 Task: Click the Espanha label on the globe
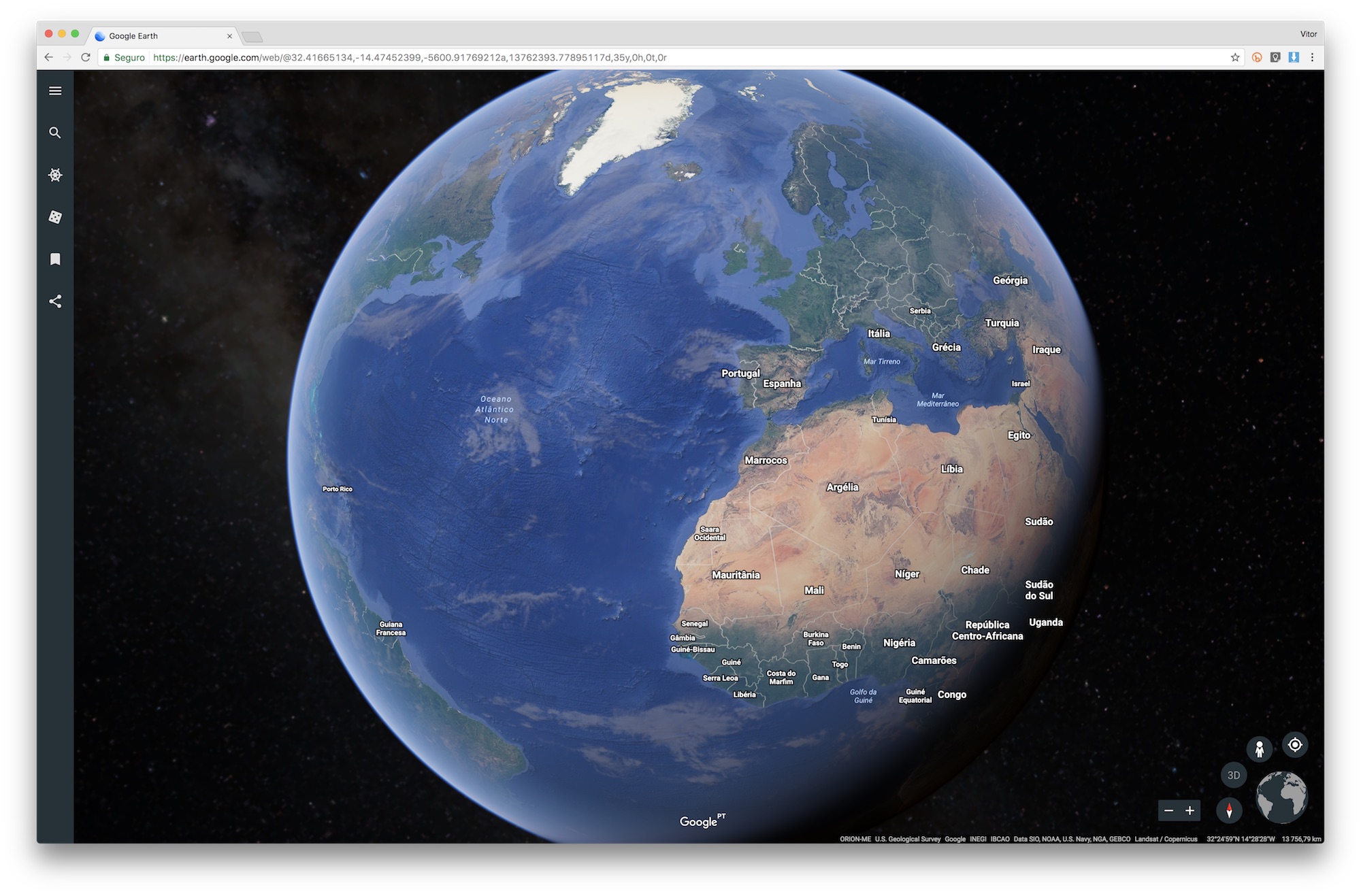[782, 383]
